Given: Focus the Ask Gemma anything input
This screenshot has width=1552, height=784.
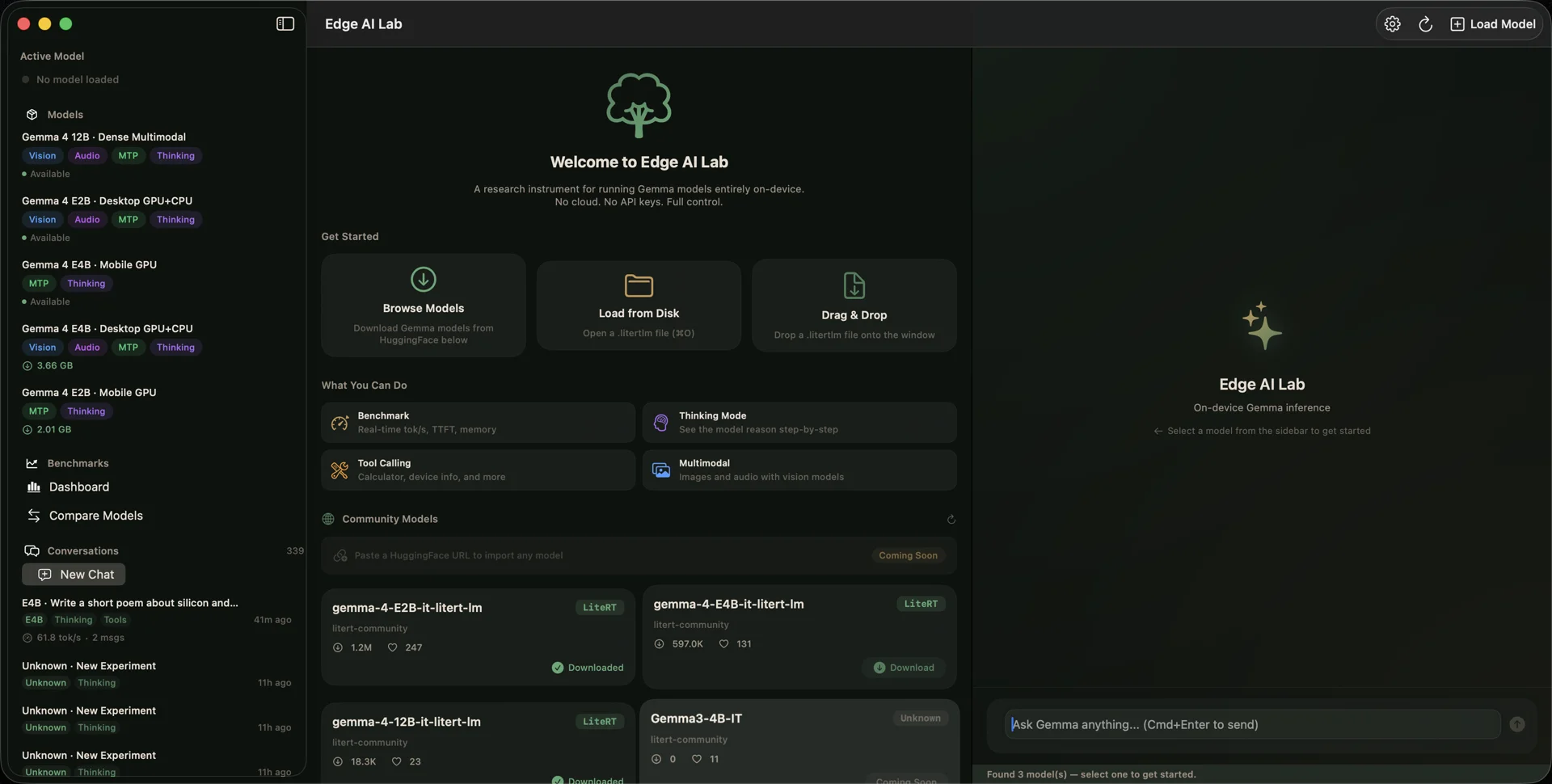Looking at the screenshot, I should [1252, 724].
